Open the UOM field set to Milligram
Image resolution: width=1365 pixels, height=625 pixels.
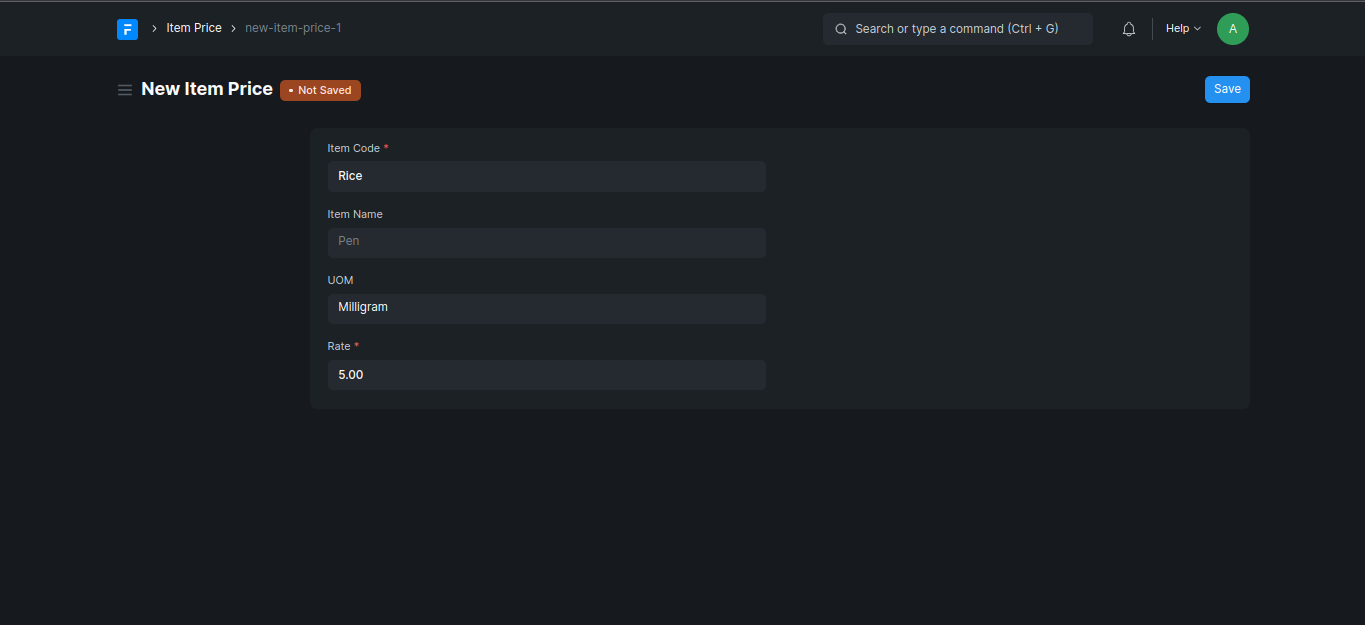[546, 308]
